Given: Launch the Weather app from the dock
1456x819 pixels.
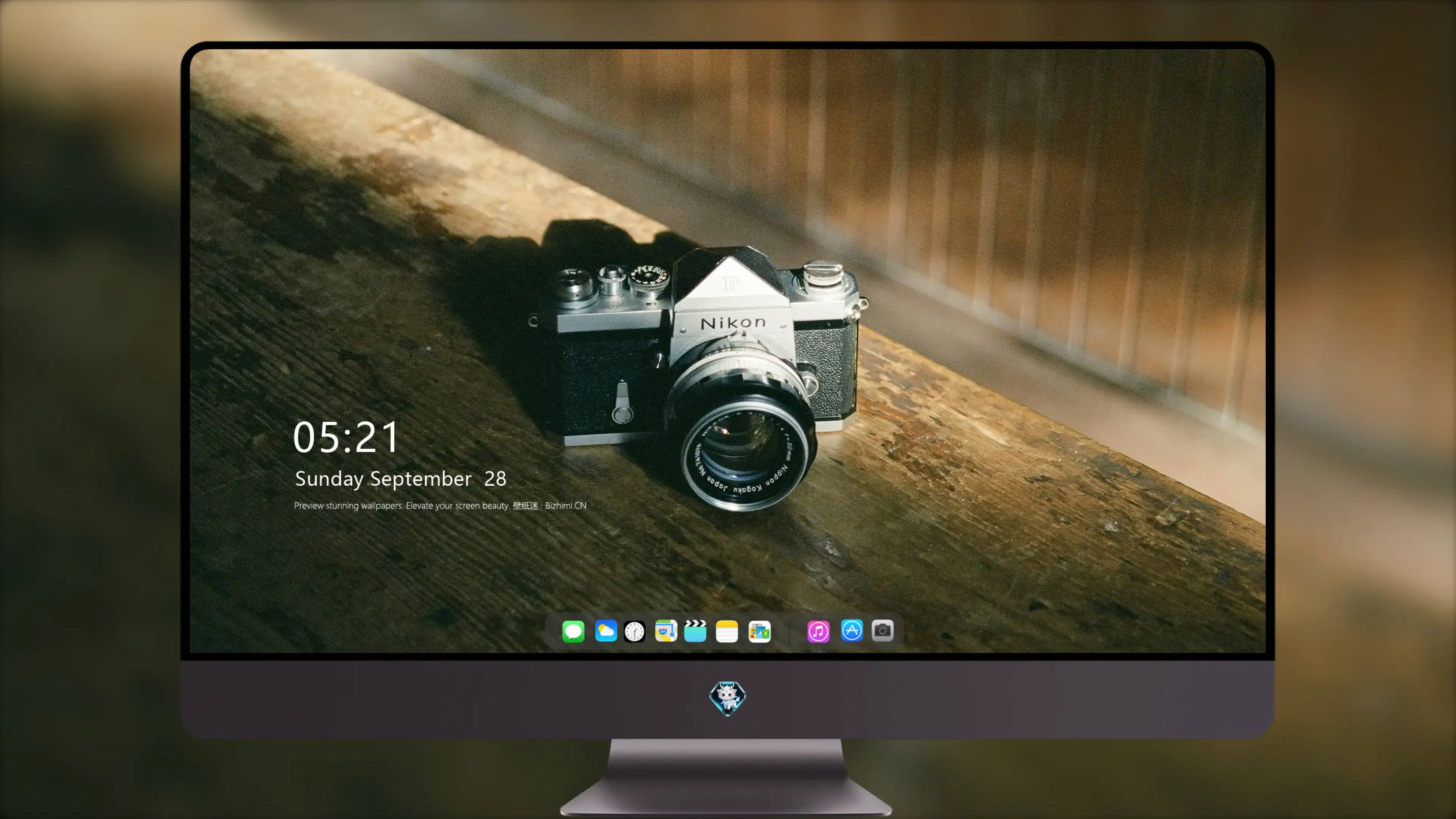Looking at the screenshot, I should coord(606,631).
